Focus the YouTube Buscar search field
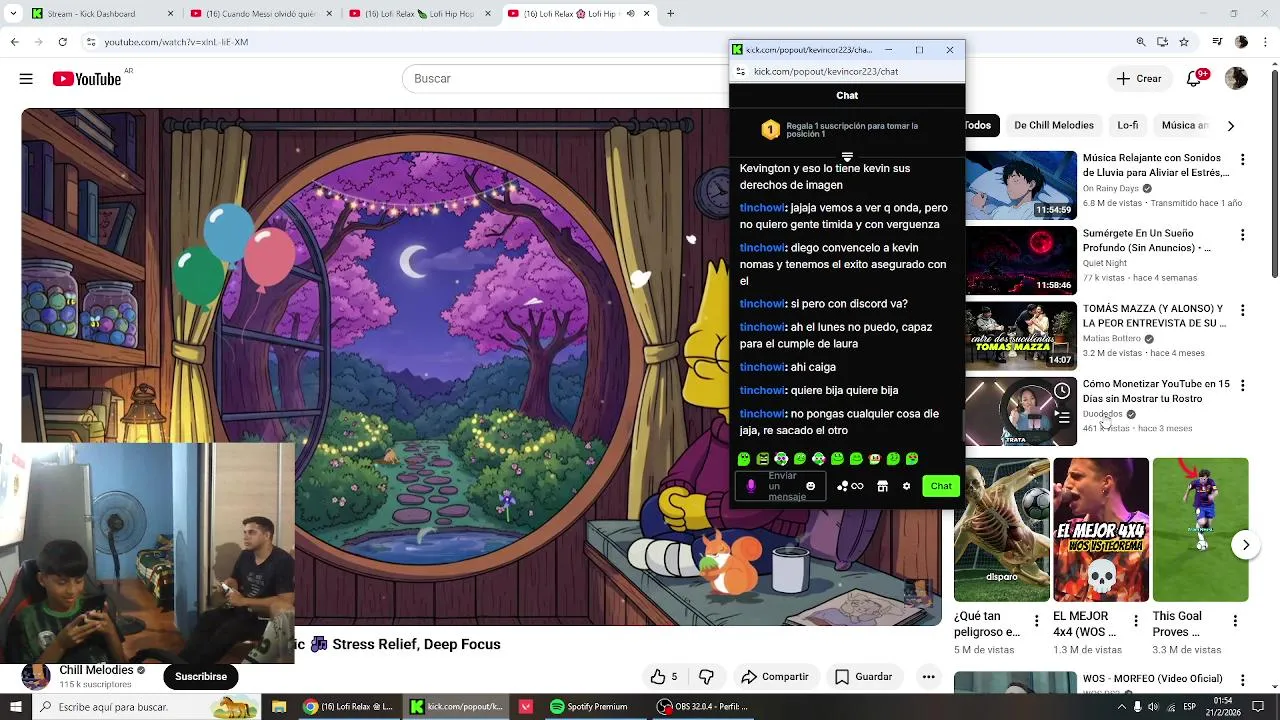The height and width of the screenshot is (720, 1280). (x=565, y=78)
